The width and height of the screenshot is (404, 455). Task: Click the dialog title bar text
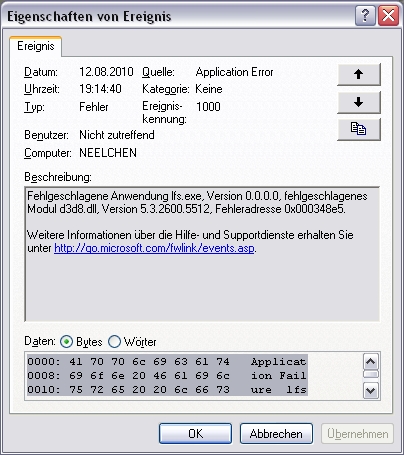pos(89,16)
